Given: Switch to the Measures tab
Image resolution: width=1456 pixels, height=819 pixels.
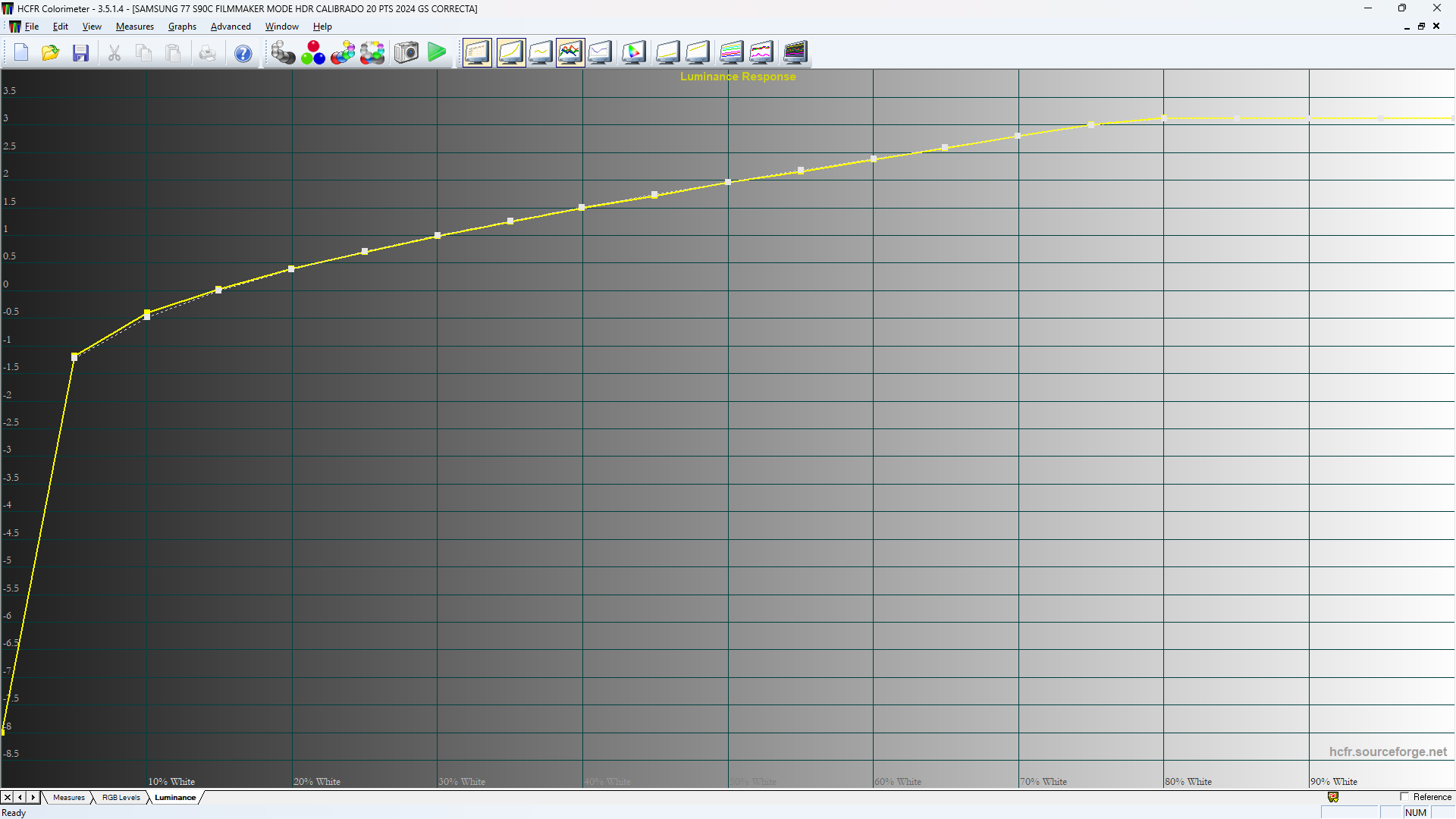Looking at the screenshot, I should point(69,797).
